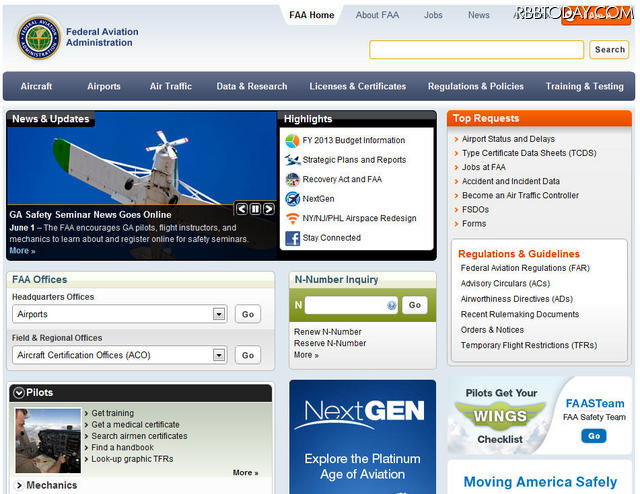640x494 pixels.
Task: Pause the news slideshow
Action: click(255, 209)
